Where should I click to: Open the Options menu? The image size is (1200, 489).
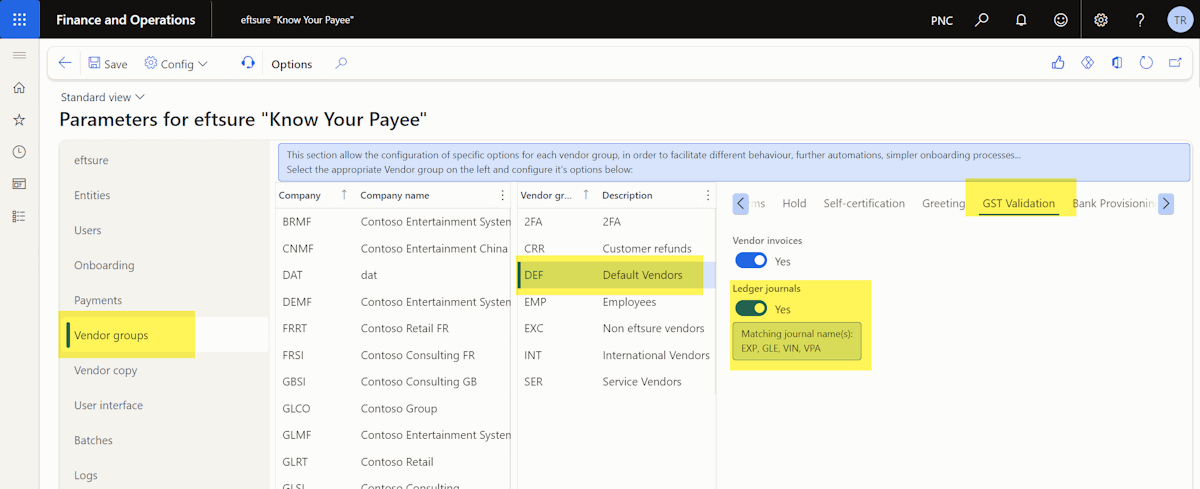pyautogui.click(x=292, y=64)
